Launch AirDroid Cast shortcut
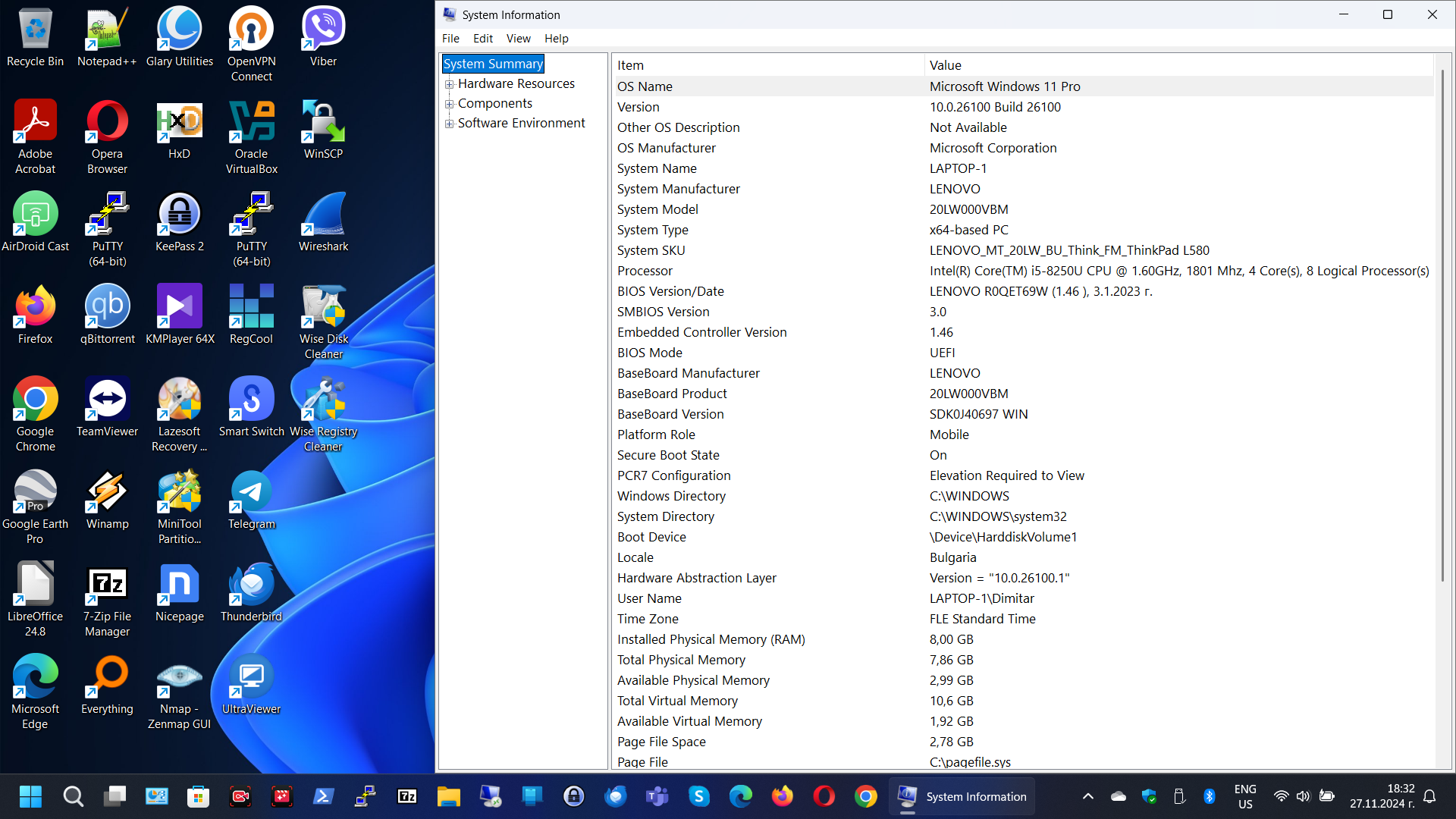Screen dimensions: 1456x819 click(35, 223)
